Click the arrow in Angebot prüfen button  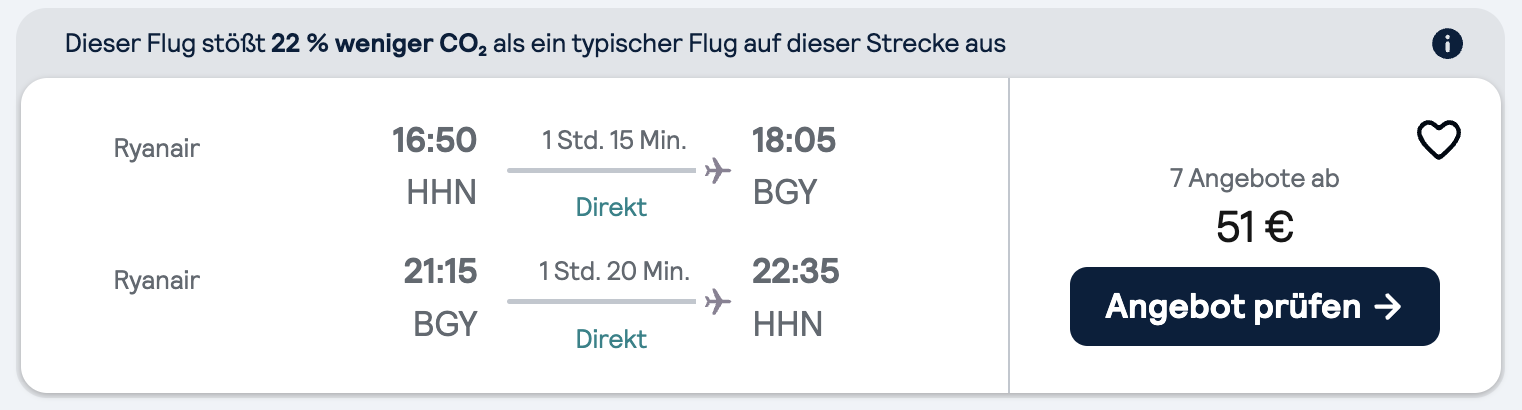(x=1387, y=307)
